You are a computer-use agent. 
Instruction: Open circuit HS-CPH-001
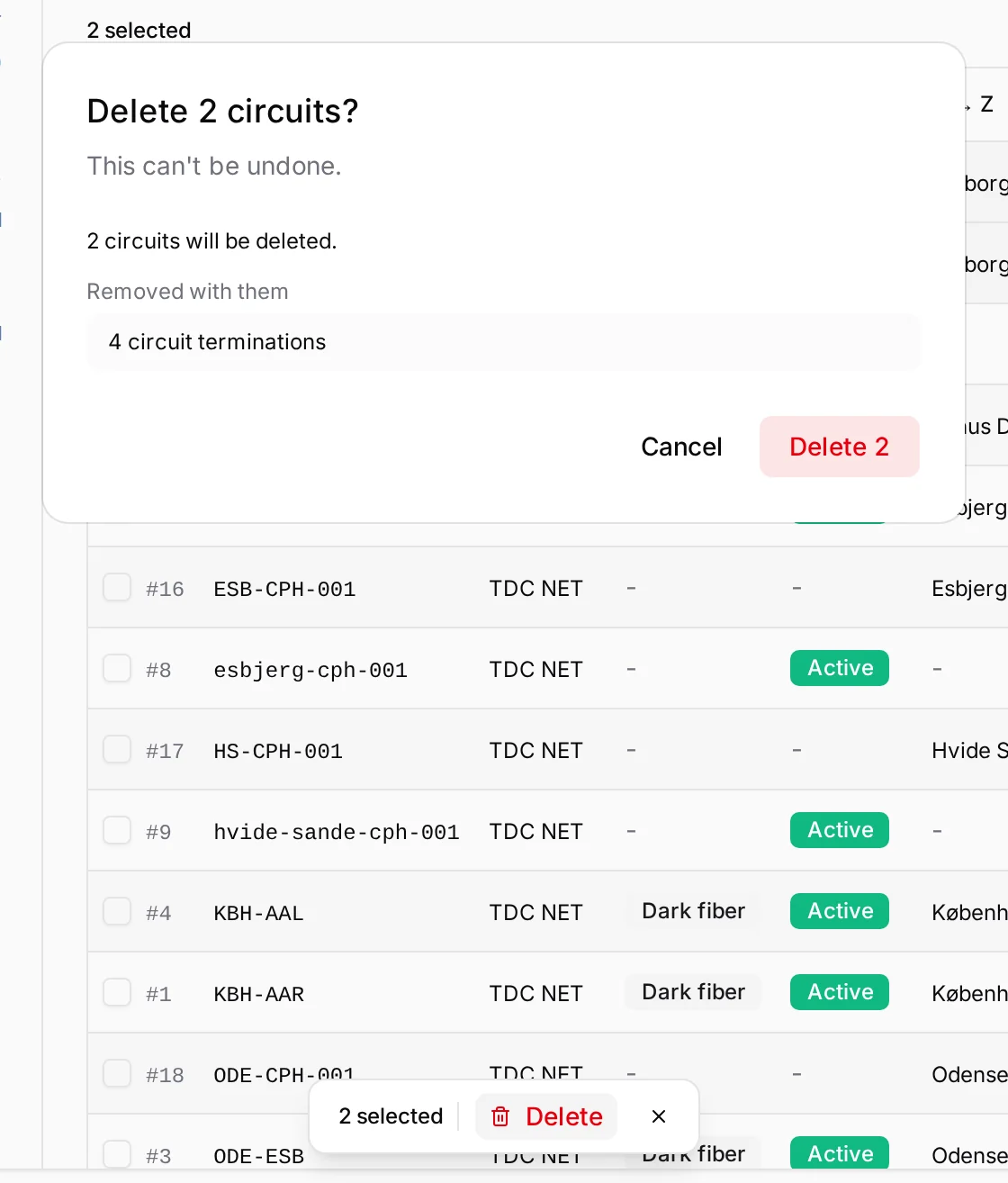coord(278,751)
